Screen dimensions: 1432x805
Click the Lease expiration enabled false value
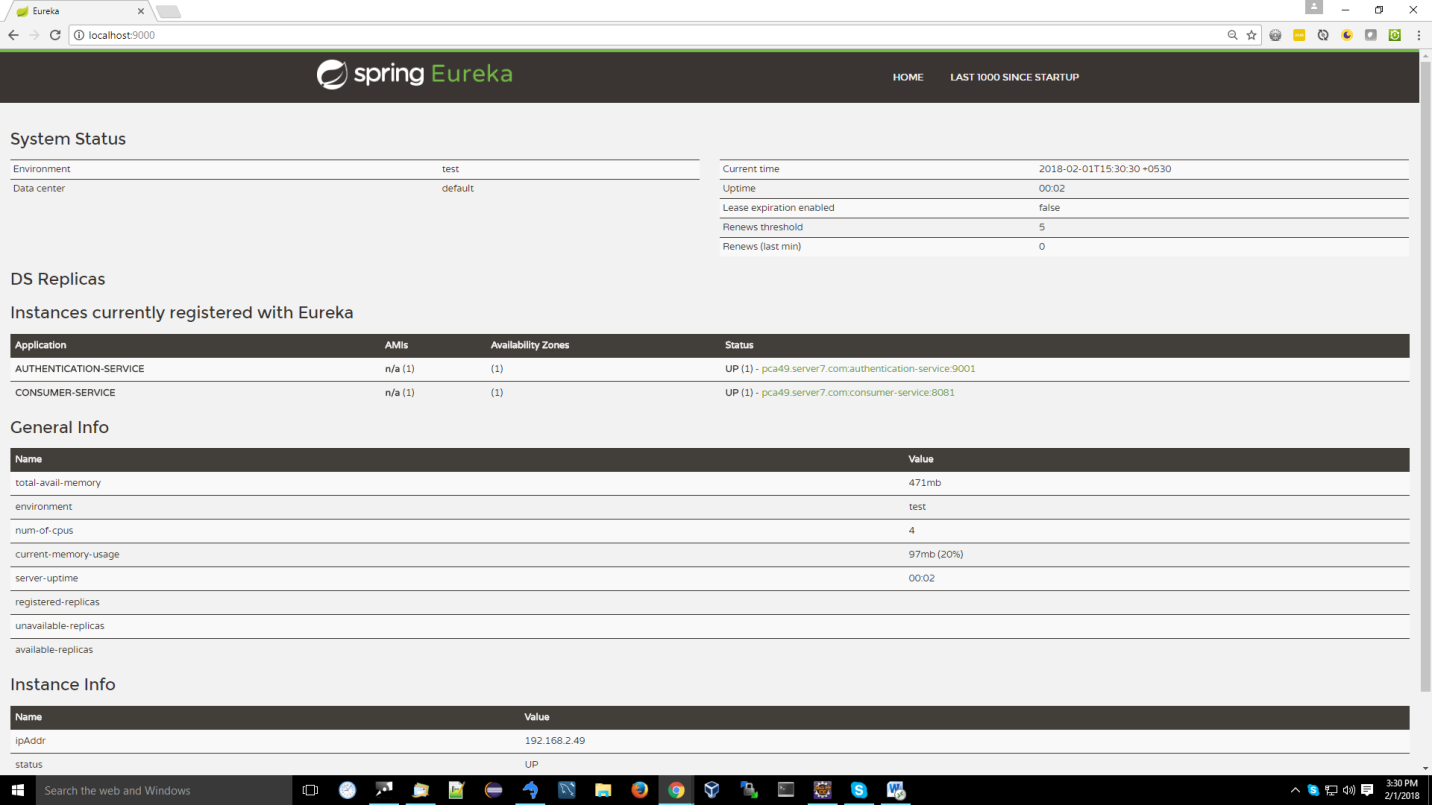(1049, 208)
